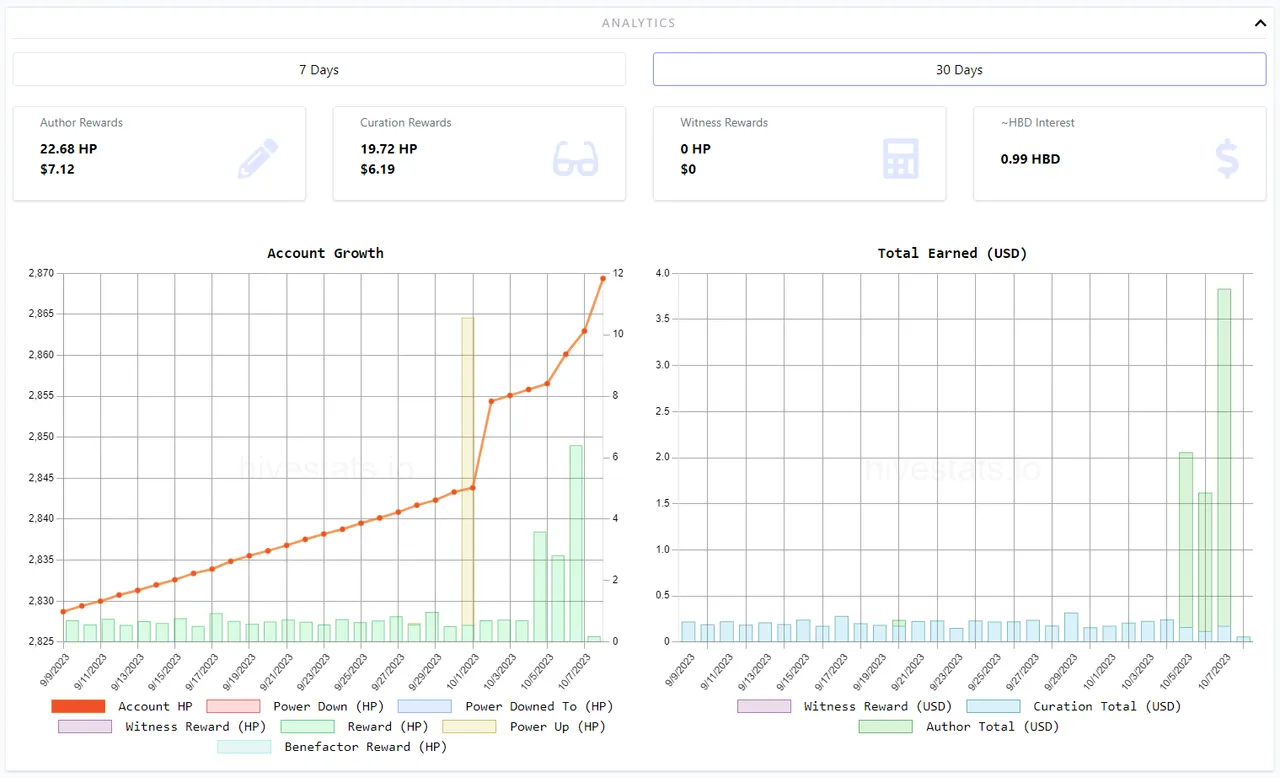Toggle Account HP legend swatch
The image size is (1280, 778).
(78, 706)
